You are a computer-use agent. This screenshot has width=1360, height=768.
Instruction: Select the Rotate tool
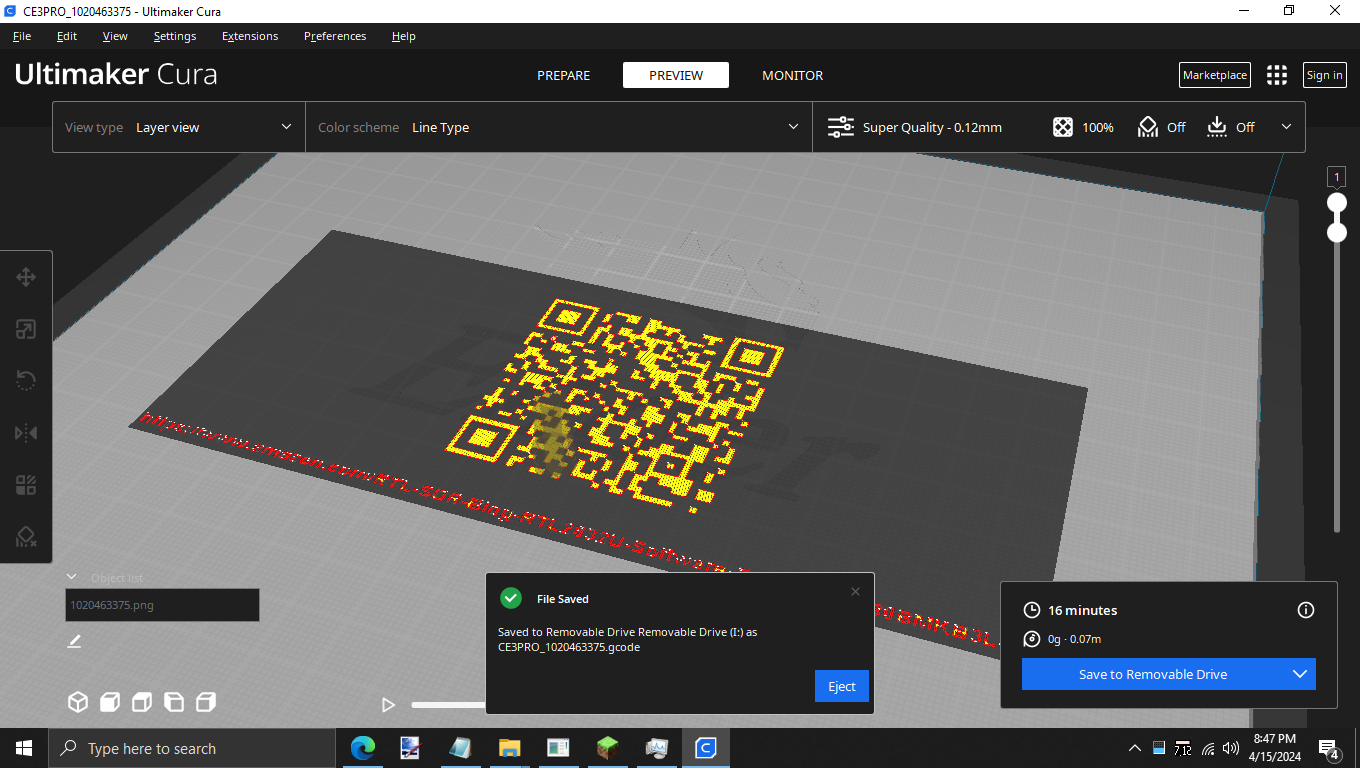(26, 381)
